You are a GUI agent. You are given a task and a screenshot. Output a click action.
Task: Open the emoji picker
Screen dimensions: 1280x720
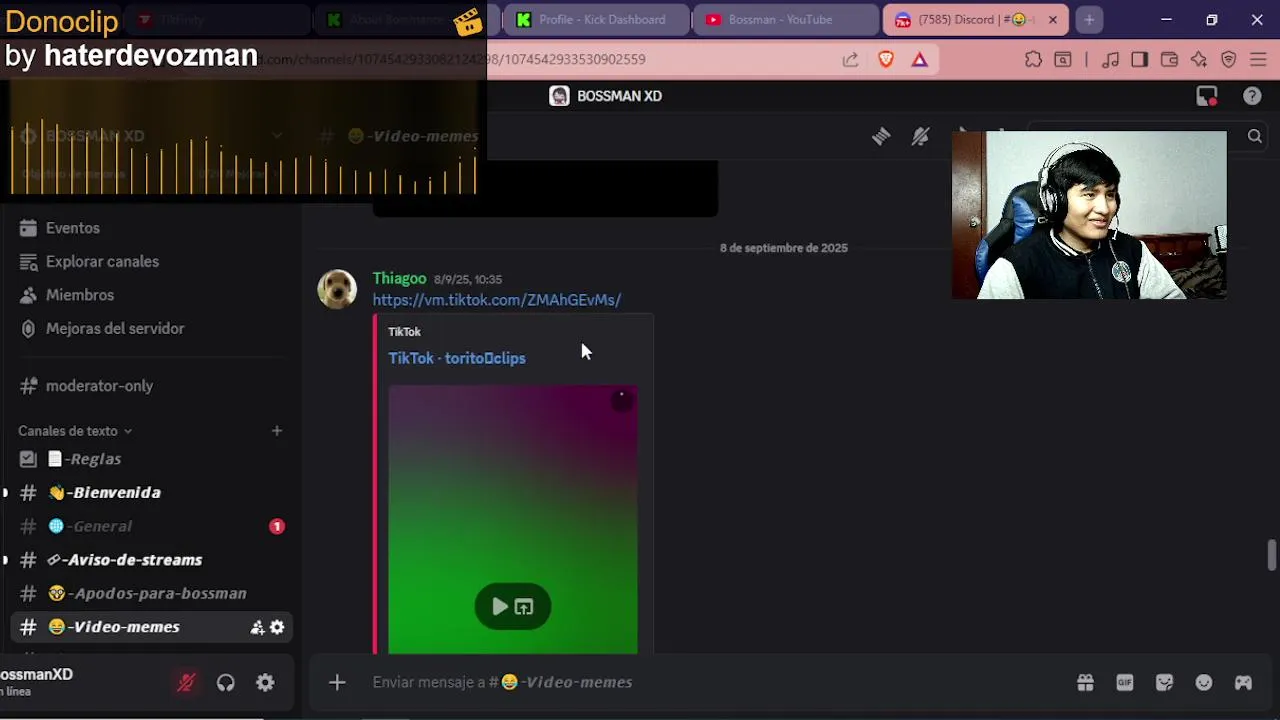point(1204,682)
